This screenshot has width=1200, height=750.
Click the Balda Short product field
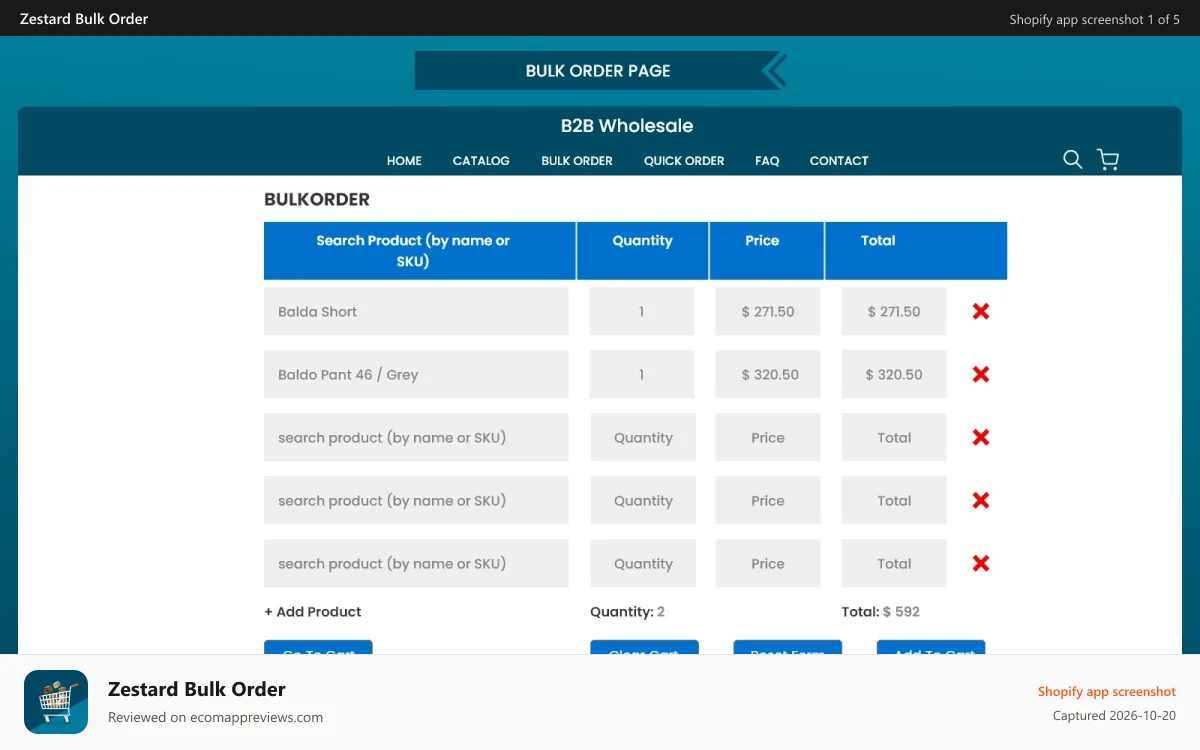point(416,312)
